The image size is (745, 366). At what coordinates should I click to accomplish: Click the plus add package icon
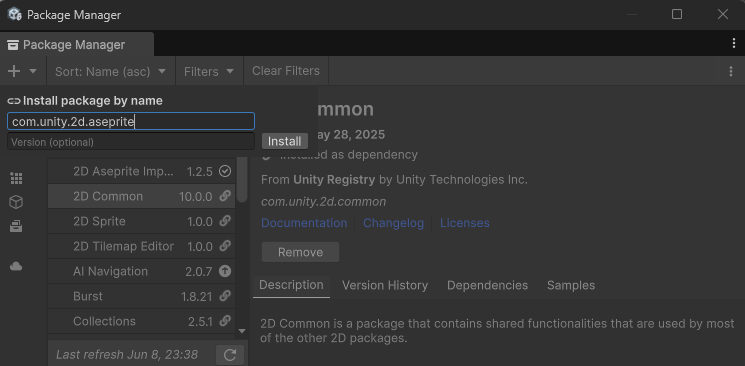[x=14, y=71]
